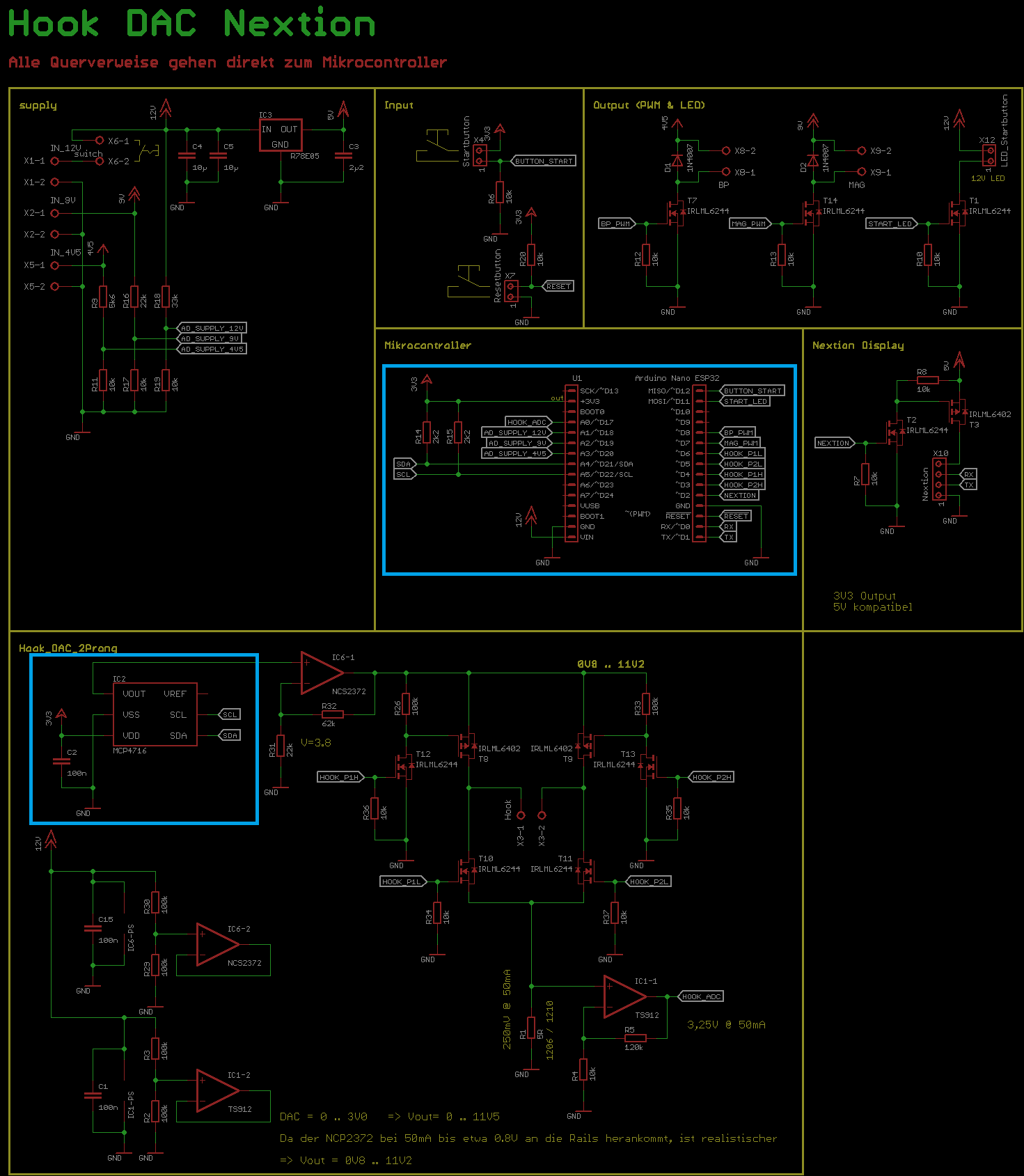Click the NEXTION net label near T2
This screenshot has width=1024, height=1176.
coord(835,443)
